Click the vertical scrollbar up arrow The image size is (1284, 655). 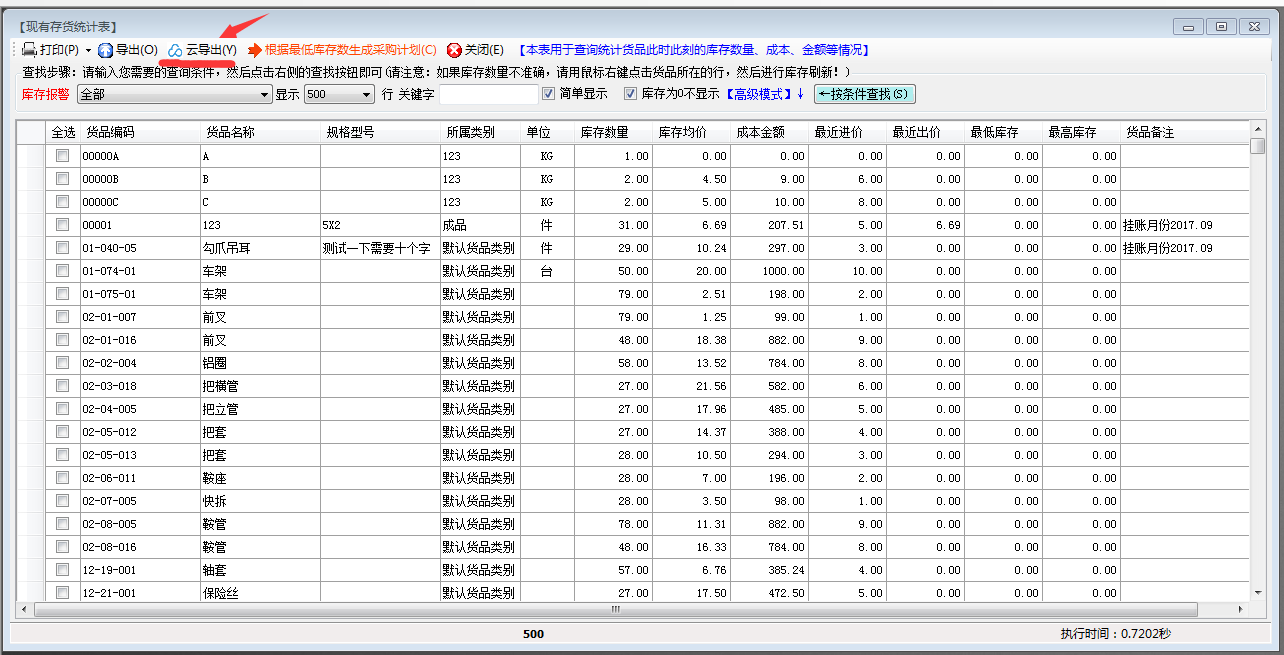pos(1258,129)
